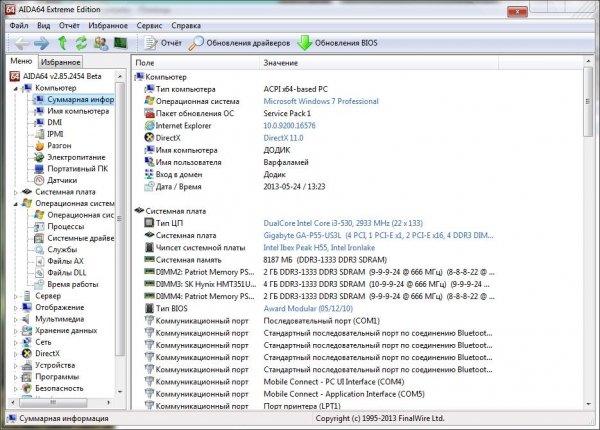
Task: Click the green monitor graph toolbar icon
Action: tap(120, 43)
